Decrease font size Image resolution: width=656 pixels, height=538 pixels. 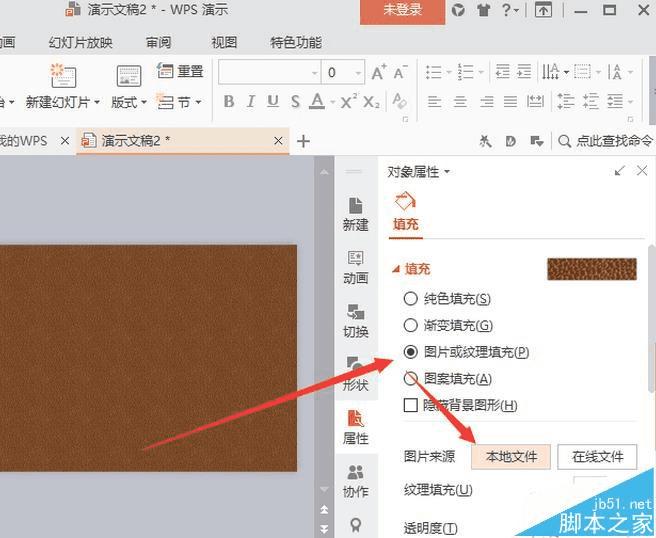(x=400, y=72)
